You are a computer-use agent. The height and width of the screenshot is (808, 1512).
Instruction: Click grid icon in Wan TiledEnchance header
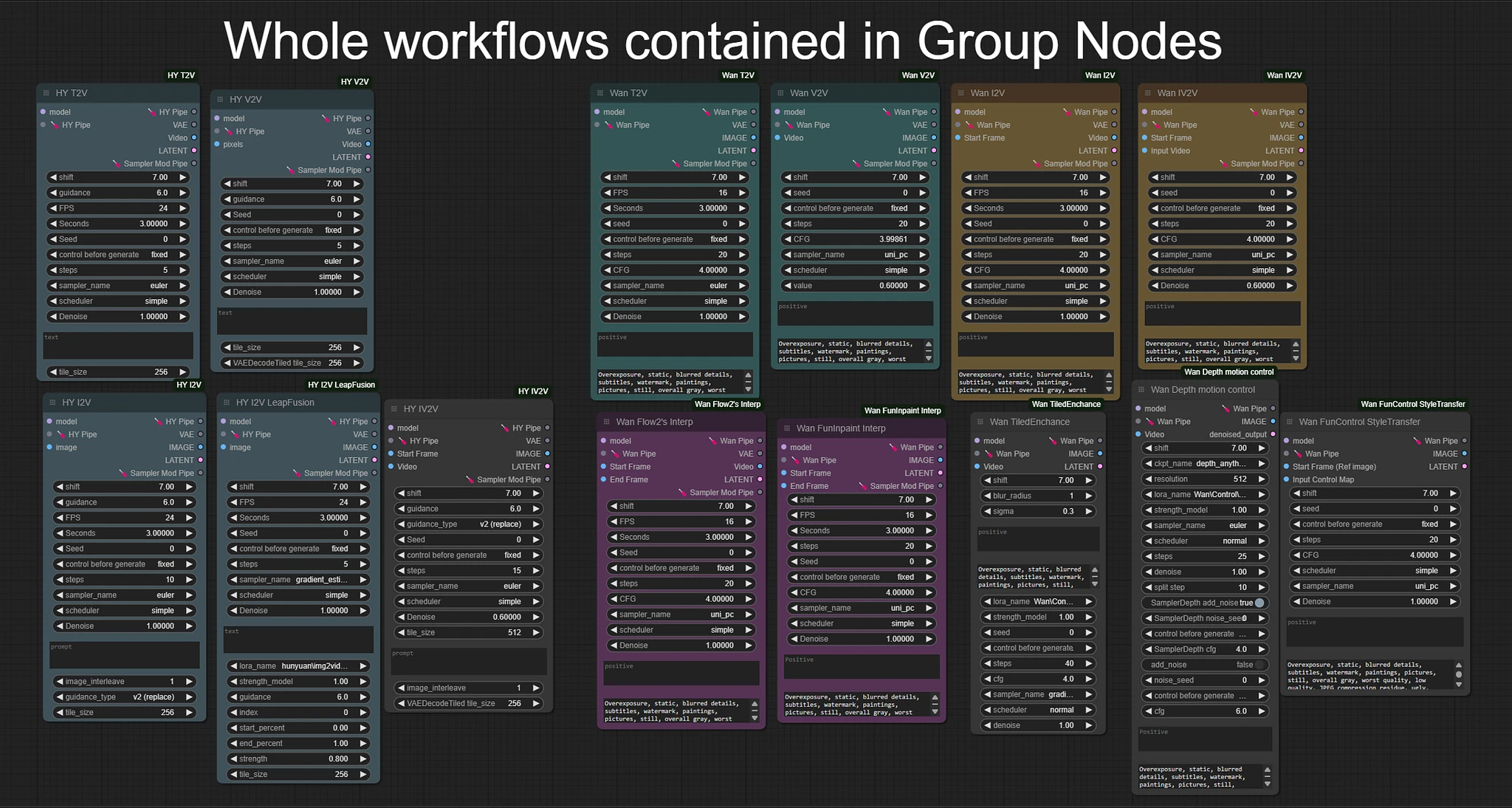click(x=980, y=422)
